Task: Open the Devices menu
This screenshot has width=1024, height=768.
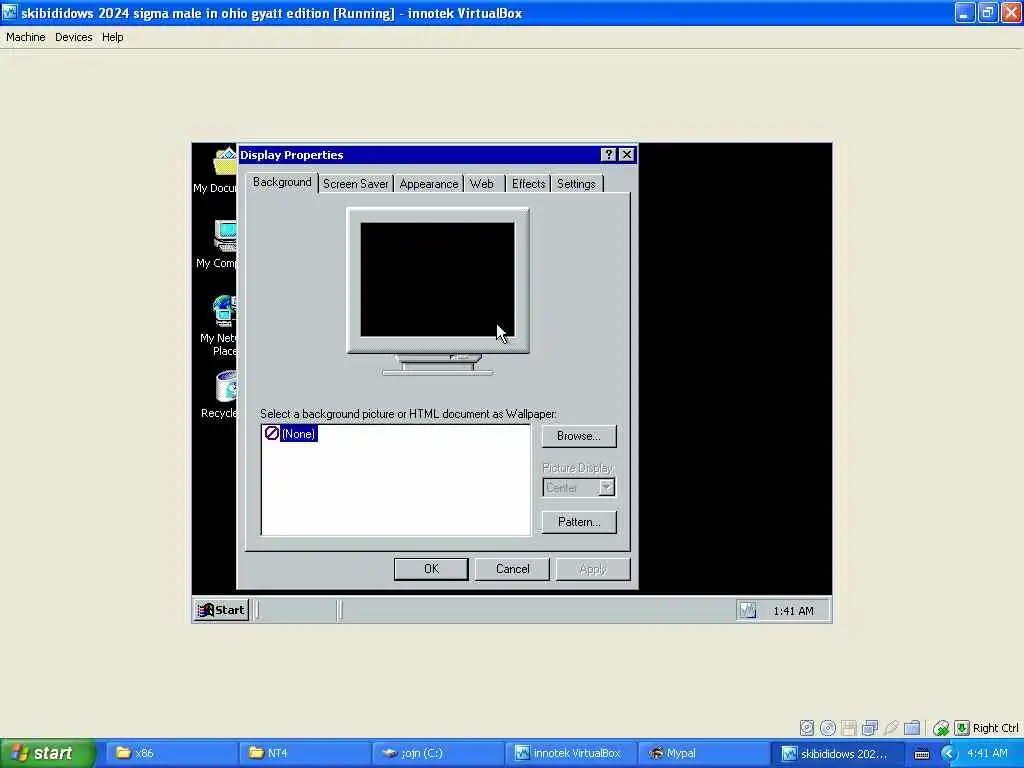Action: coord(73,37)
